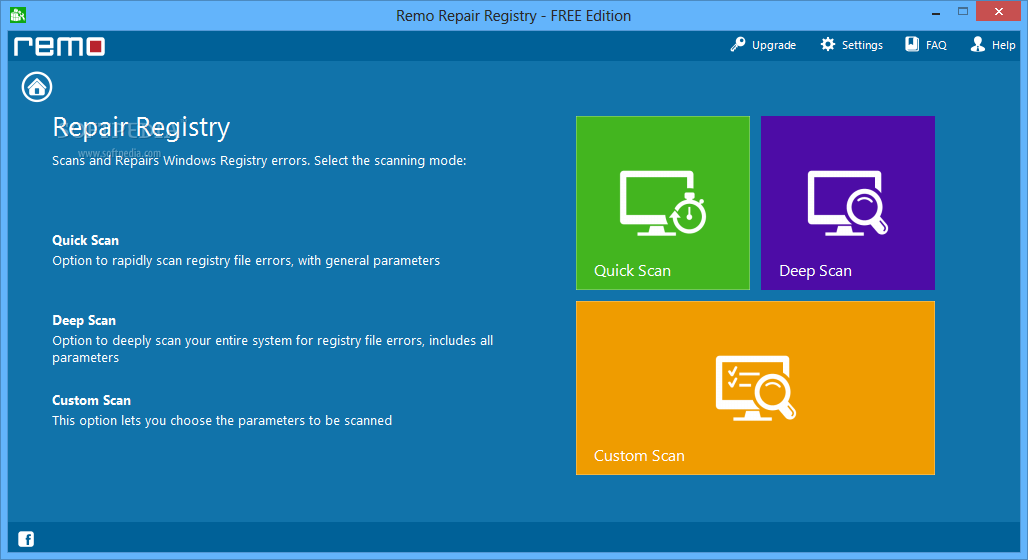Screen dimensions: 1028x560
Task: Click the Settings gear icon
Action: point(828,45)
